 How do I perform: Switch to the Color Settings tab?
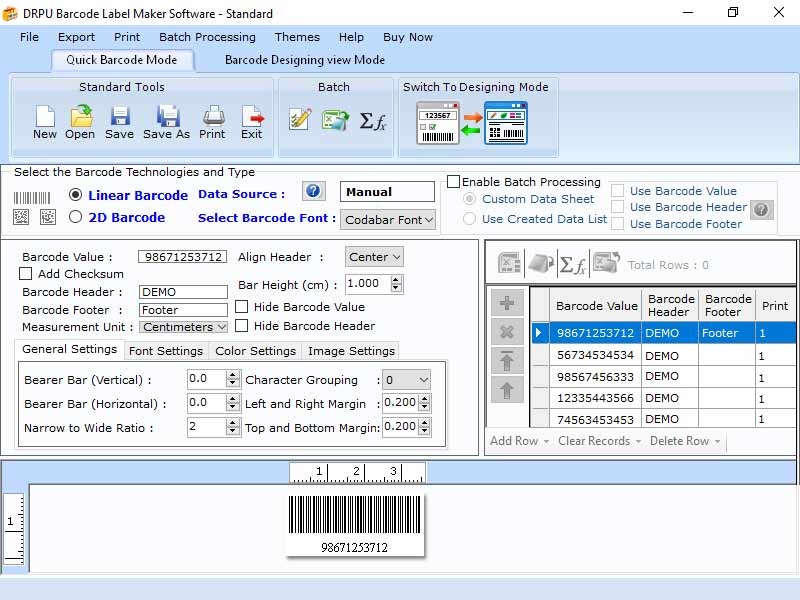tap(255, 351)
